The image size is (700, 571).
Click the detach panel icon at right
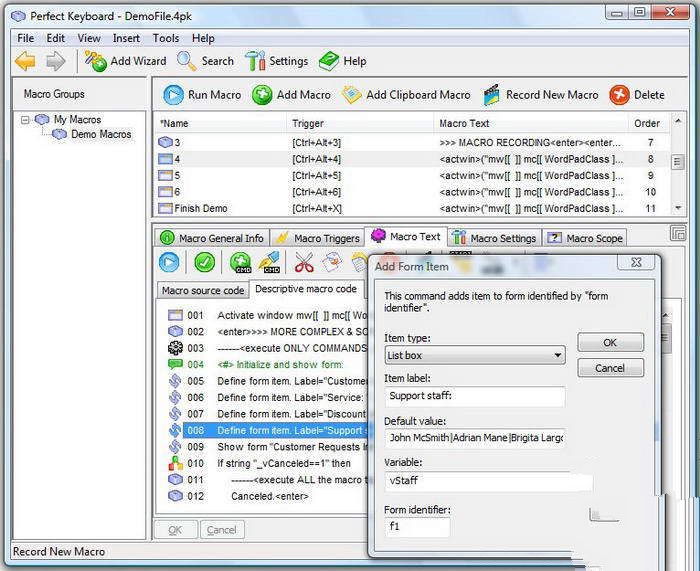678,233
